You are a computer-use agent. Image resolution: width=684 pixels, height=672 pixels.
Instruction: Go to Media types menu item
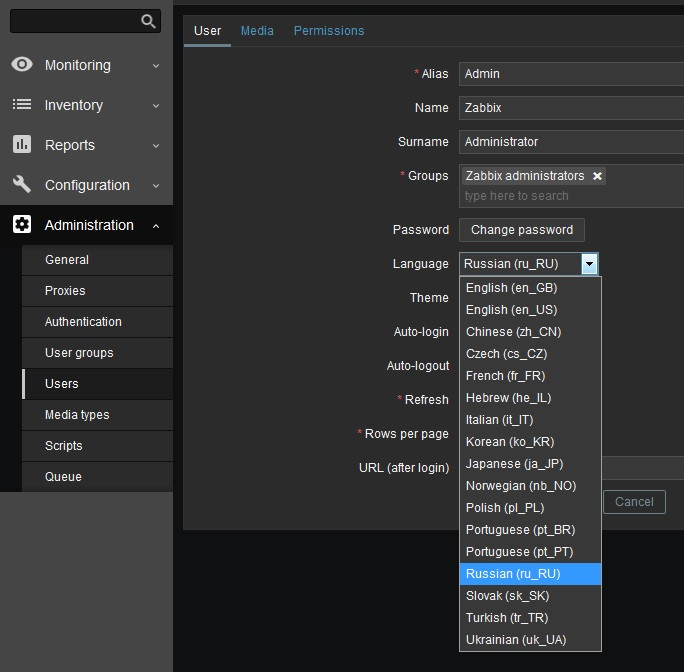(x=77, y=415)
